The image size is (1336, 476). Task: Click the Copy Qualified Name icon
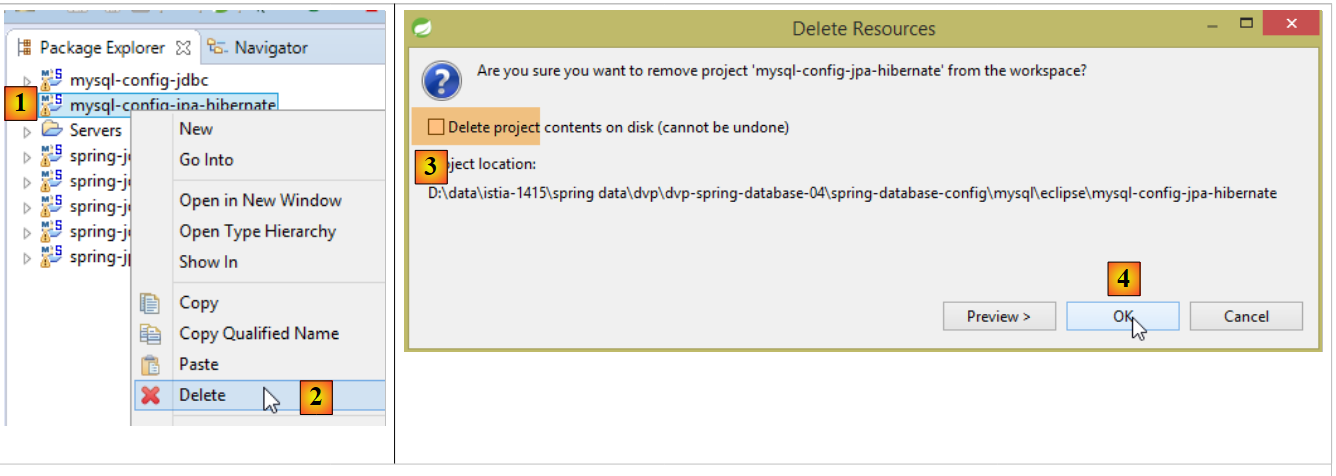[x=150, y=333]
